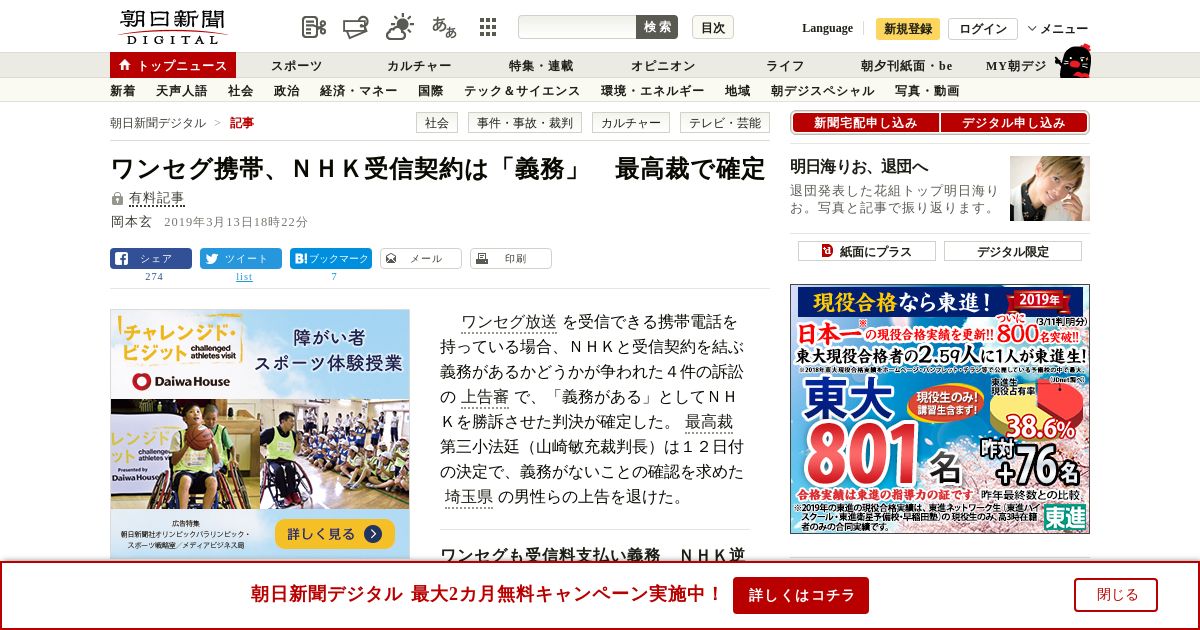Open 朝デジスペシャル in the sub navigation

[x=823, y=90]
